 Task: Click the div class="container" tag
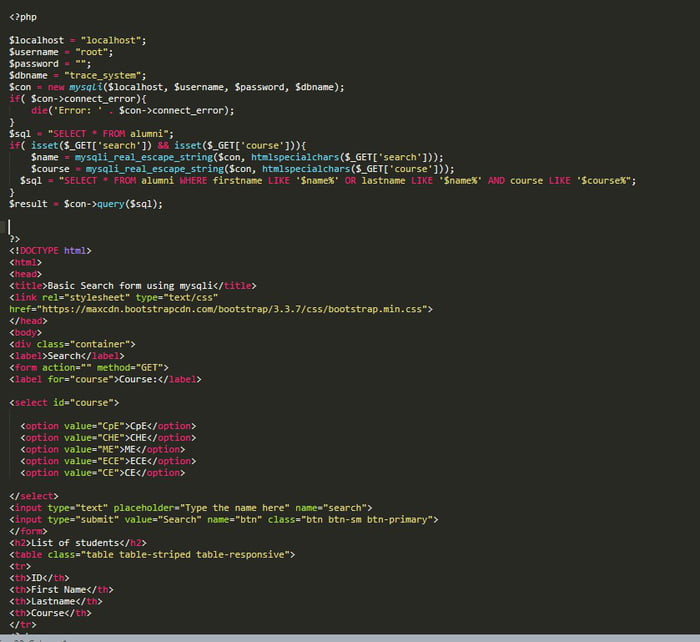(72, 344)
